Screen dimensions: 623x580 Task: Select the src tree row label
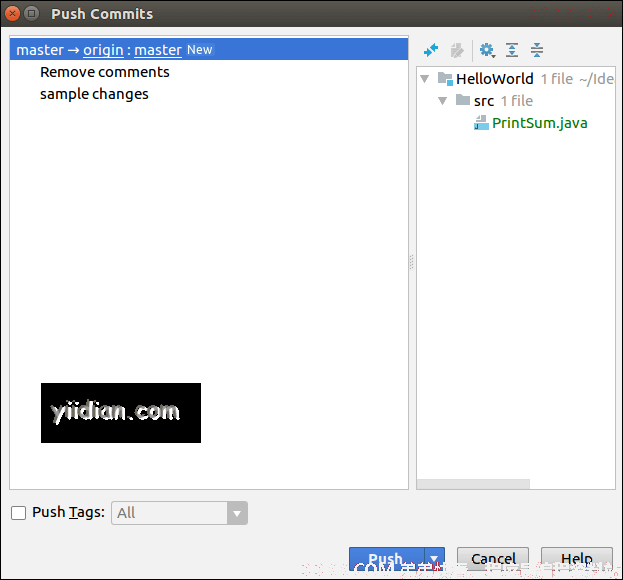tap(484, 101)
